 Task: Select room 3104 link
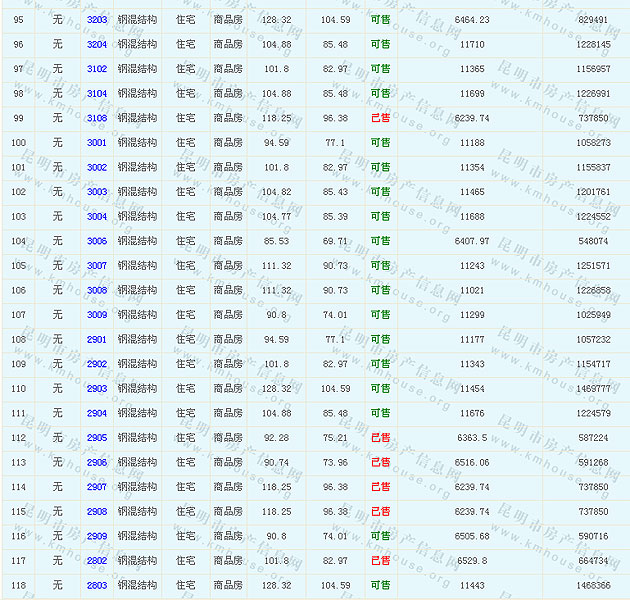coord(97,94)
